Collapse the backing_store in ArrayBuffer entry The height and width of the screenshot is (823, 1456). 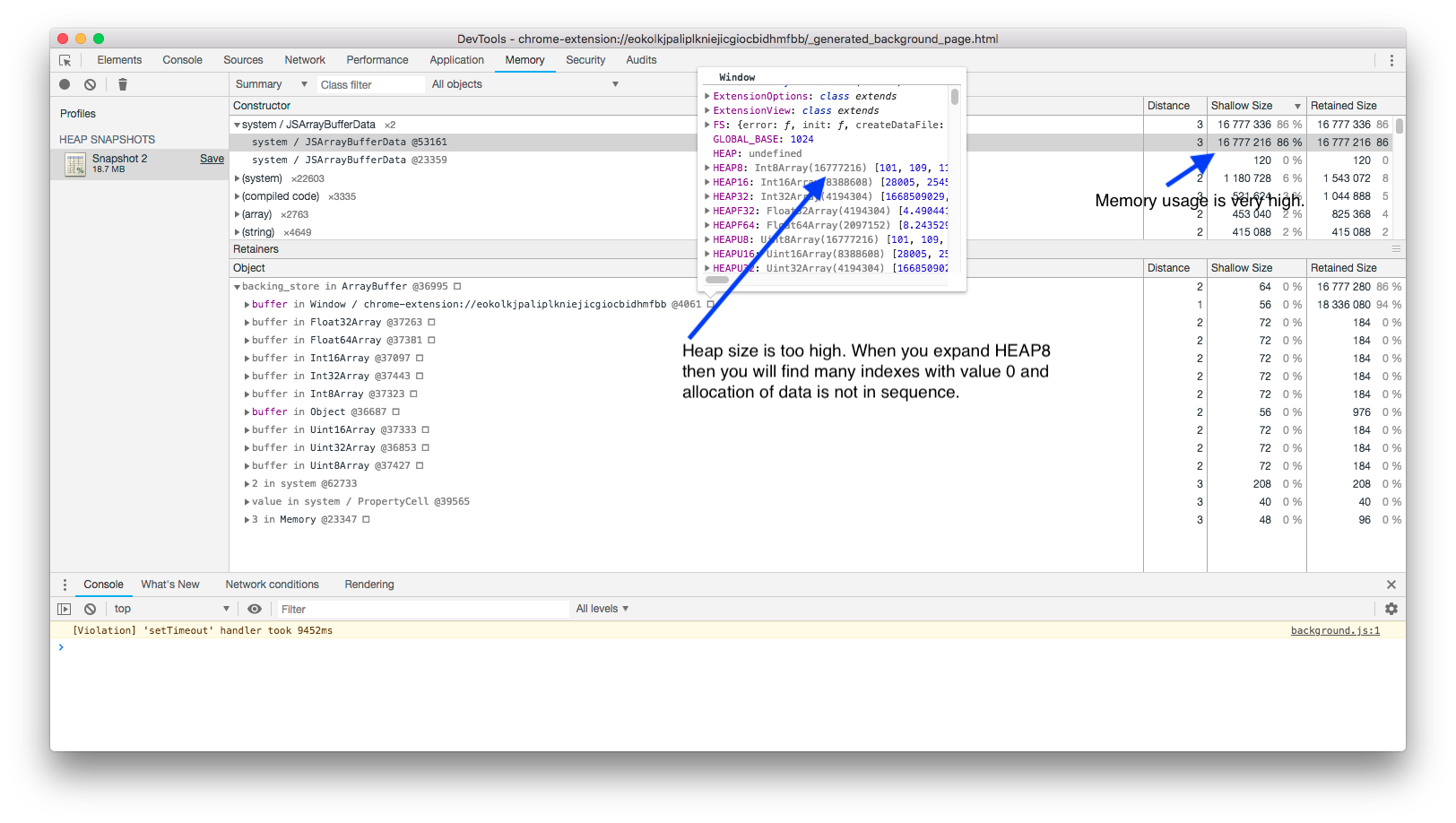pos(238,286)
